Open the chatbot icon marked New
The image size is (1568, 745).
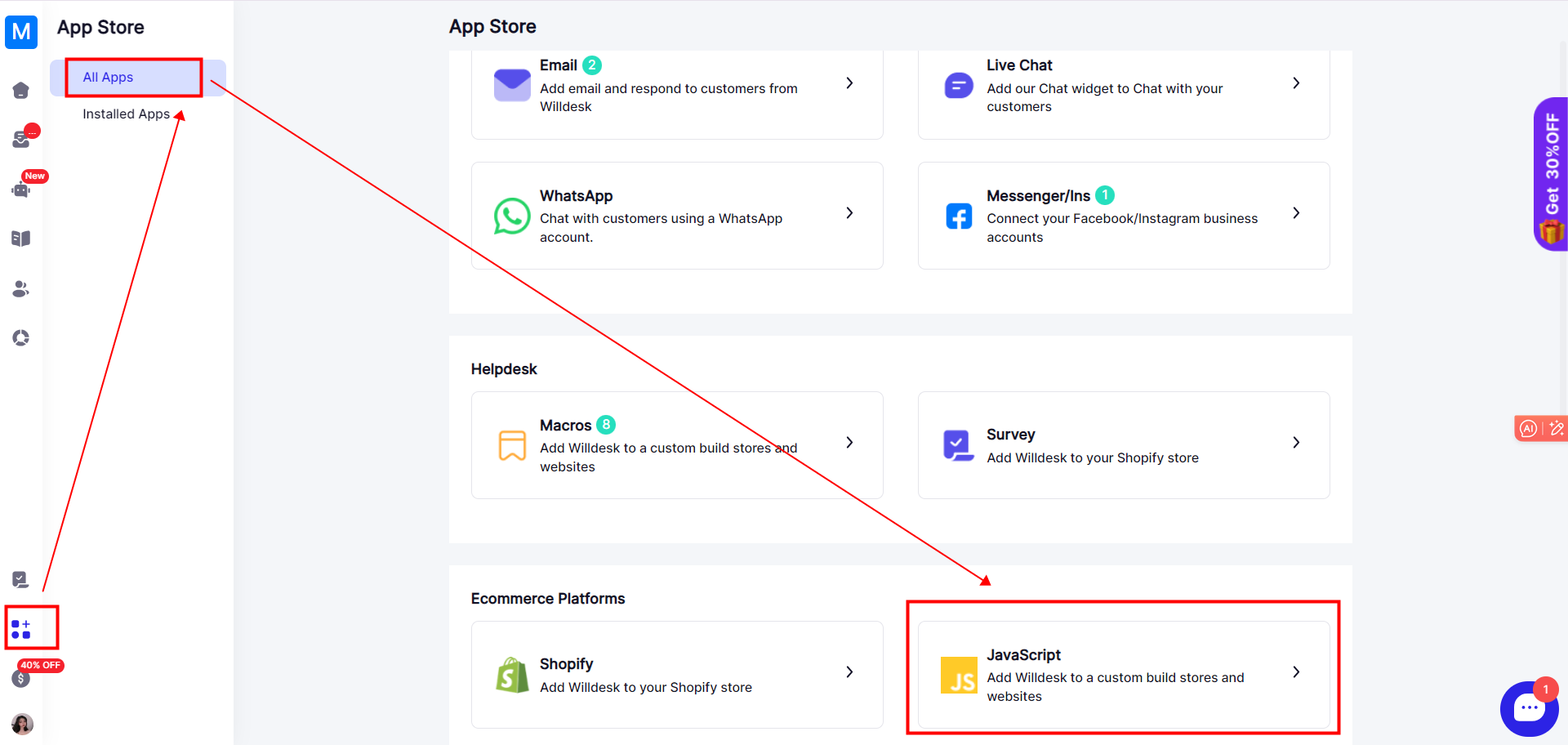click(21, 190)
